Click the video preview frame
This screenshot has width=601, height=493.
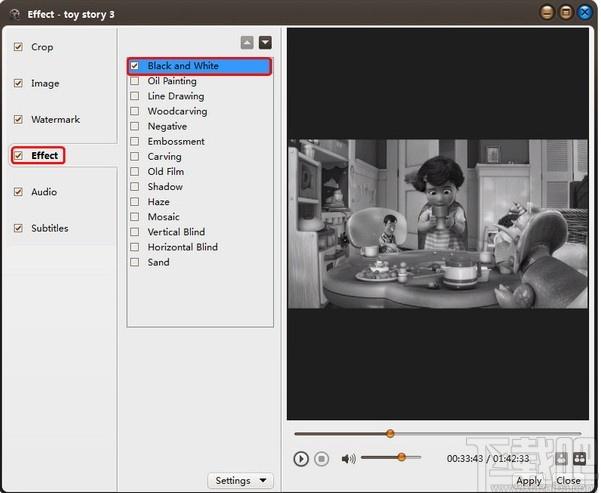point(438,224)
